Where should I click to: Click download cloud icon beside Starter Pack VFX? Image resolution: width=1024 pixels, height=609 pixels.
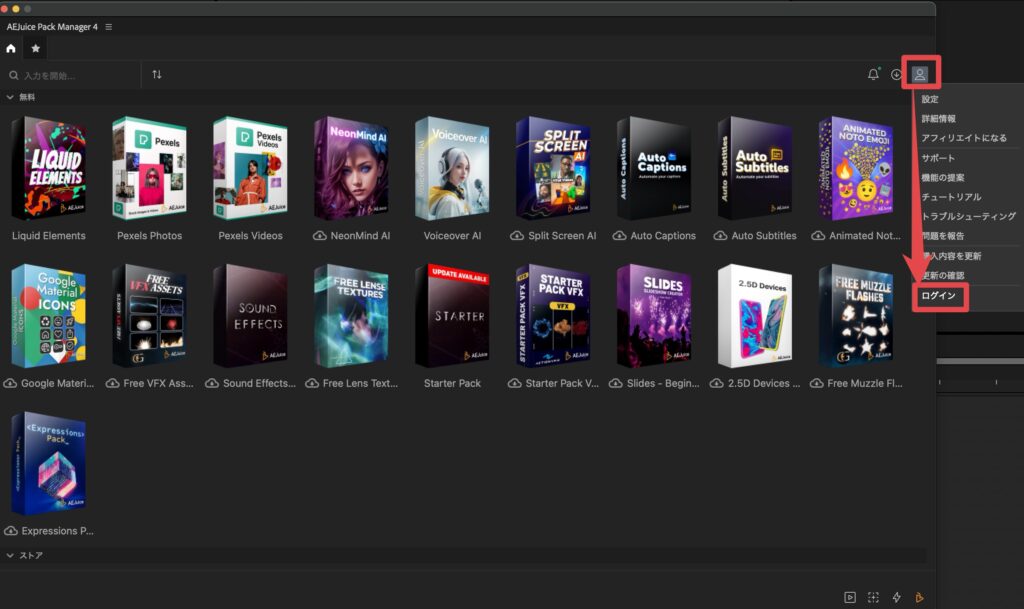[x=515, y=383]
